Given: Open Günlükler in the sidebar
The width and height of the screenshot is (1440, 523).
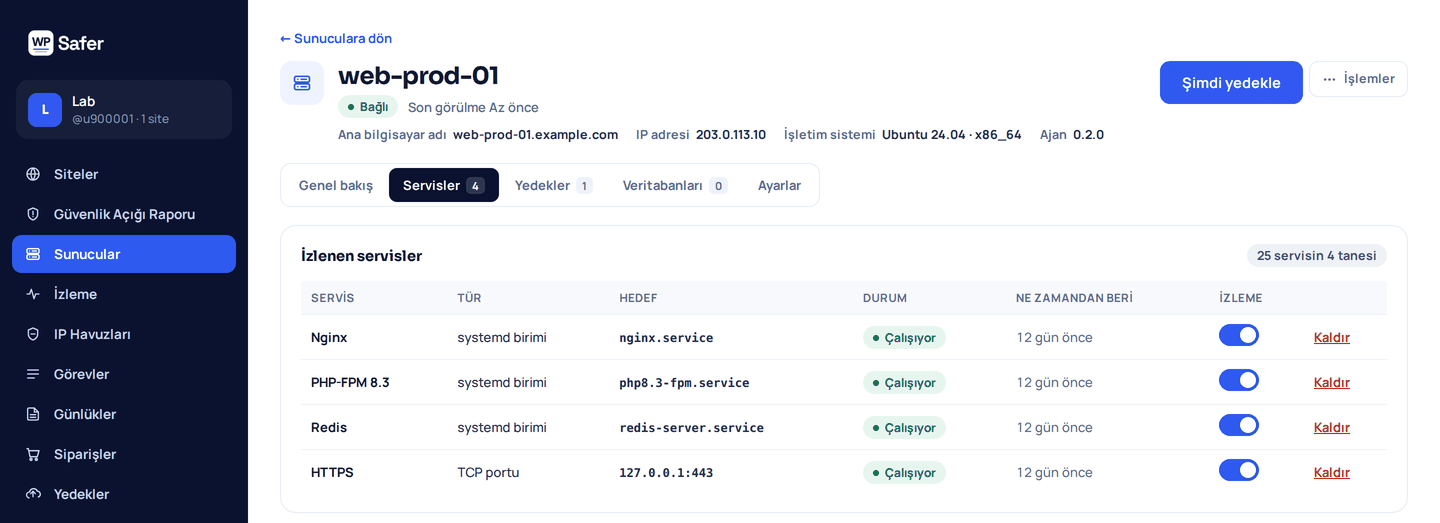Looking at the screenshot, I should 124,414.
